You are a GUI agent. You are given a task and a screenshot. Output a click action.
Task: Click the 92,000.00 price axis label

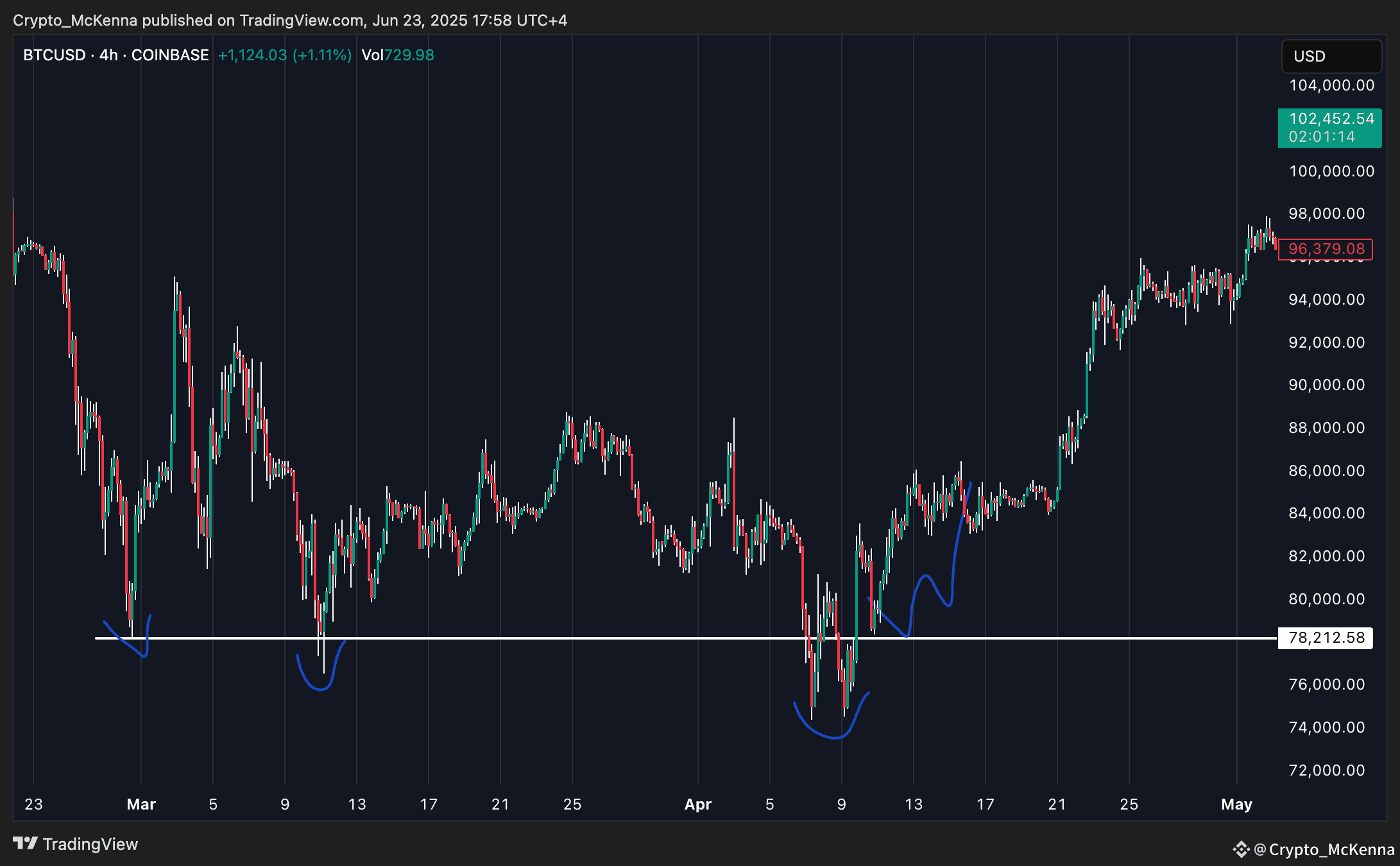1327,343
